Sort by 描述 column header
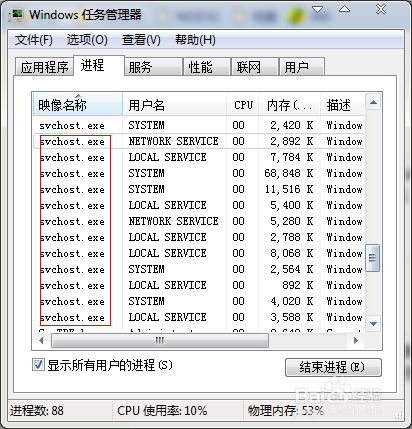Image resolution: width=412 pixels, height=429 pixels. coord(342,105)
